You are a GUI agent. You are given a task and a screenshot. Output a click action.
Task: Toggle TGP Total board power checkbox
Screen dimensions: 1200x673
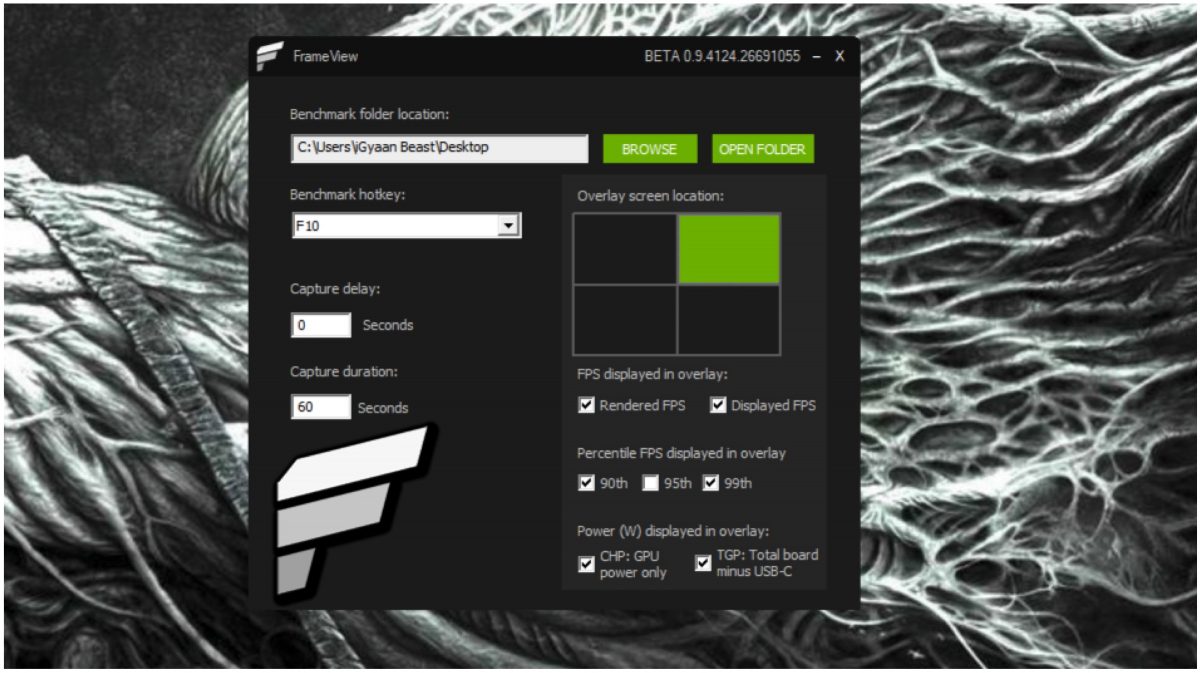tap(703, 564)
